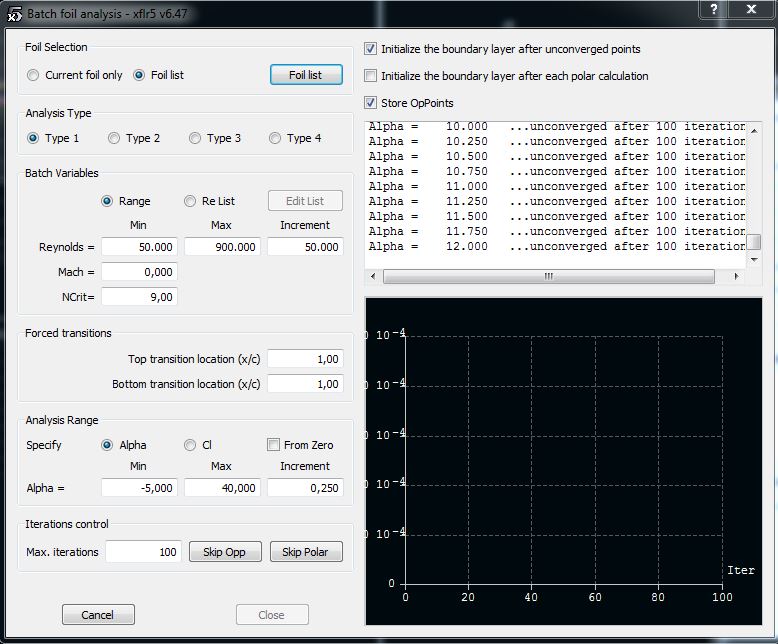Choose analysis Type 2

tap(114, 138)
